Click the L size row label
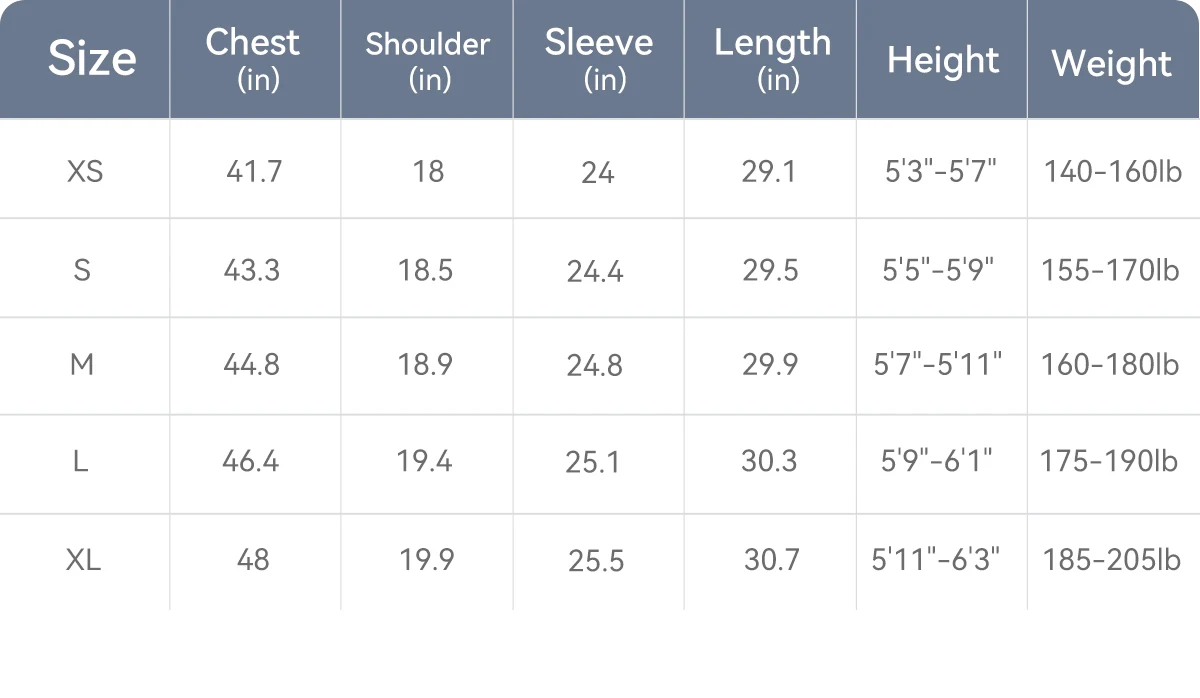Screen dimensions: 1200x698 click(81, 462)
